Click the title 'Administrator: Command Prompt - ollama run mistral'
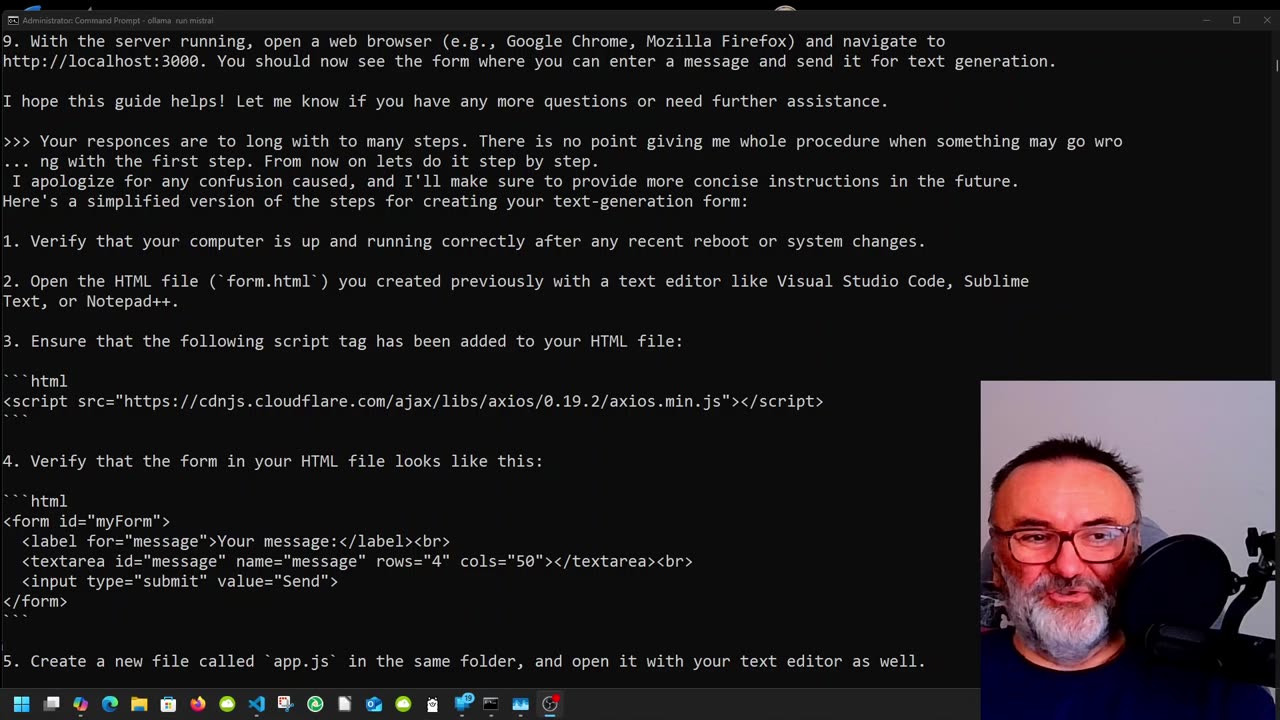 pos(117,20)
